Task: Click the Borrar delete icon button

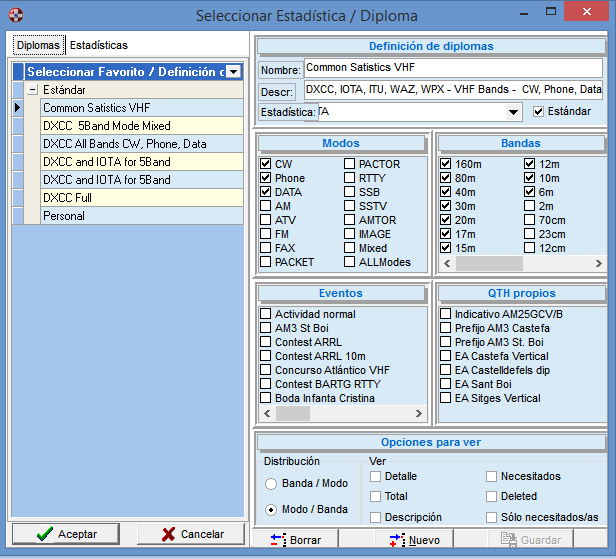Action: point(295,540)
